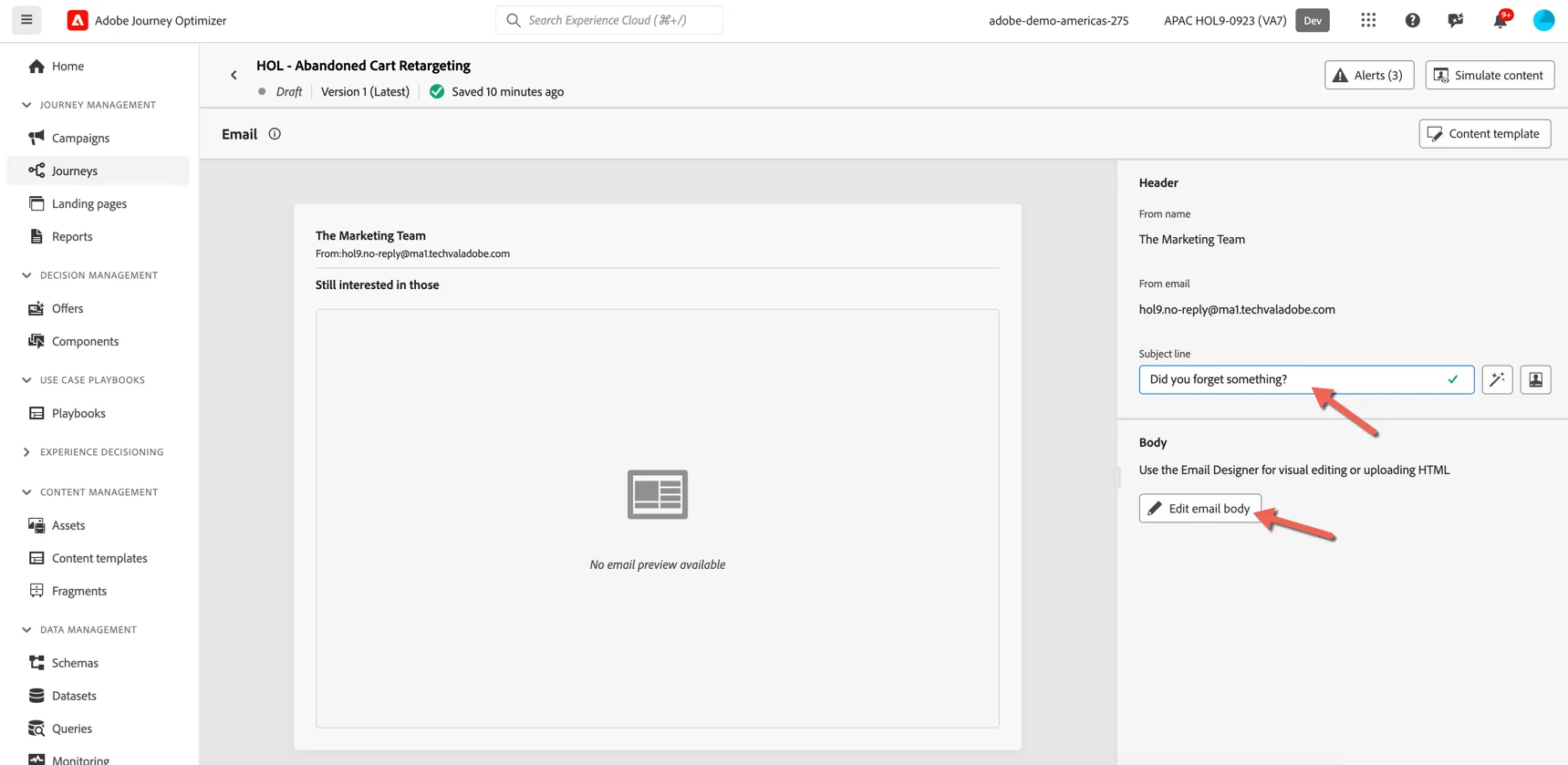1568x765 pixels.
Task: Click the Edit email body button
Action: [1200, 508]
